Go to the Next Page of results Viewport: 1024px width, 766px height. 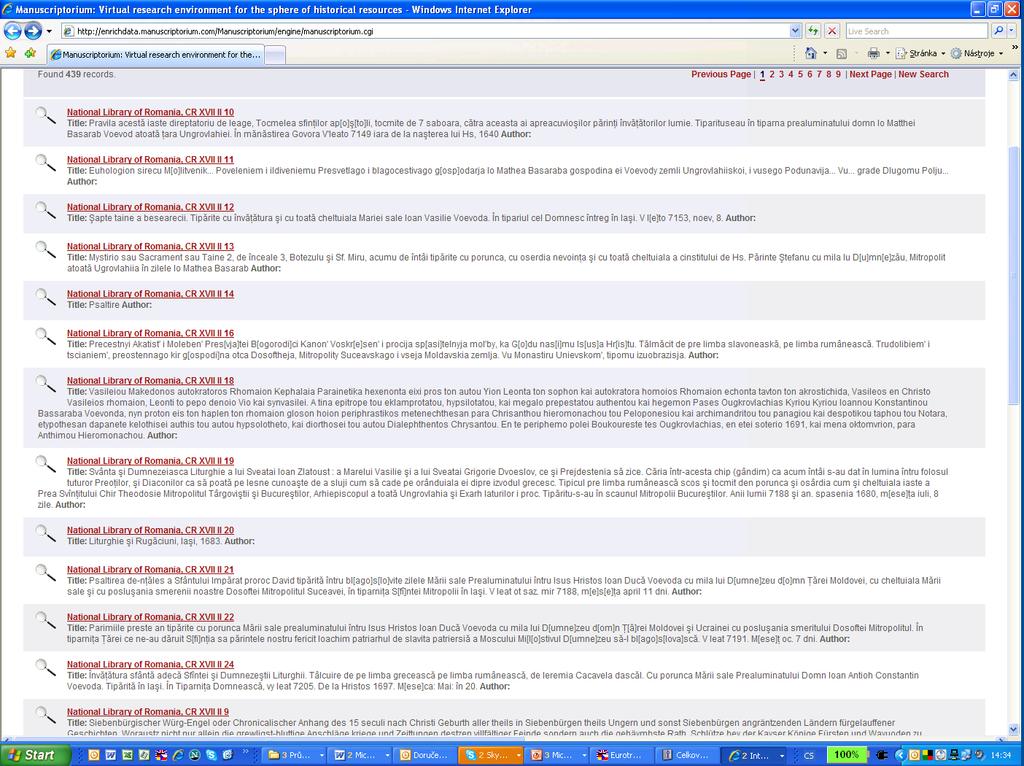click(871, 74)
